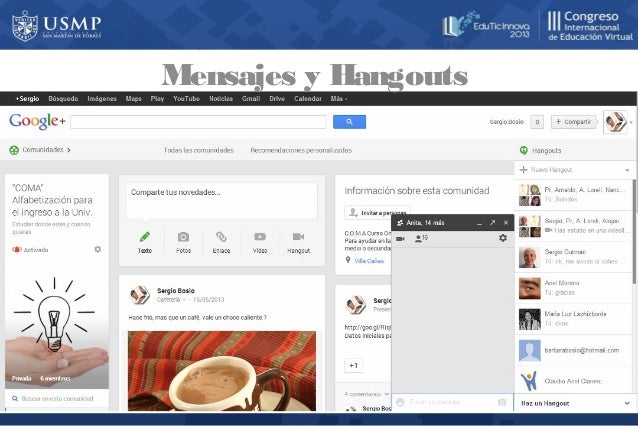
Task: Open account dropdown arrow beside avatar
Action: [631, 122]
